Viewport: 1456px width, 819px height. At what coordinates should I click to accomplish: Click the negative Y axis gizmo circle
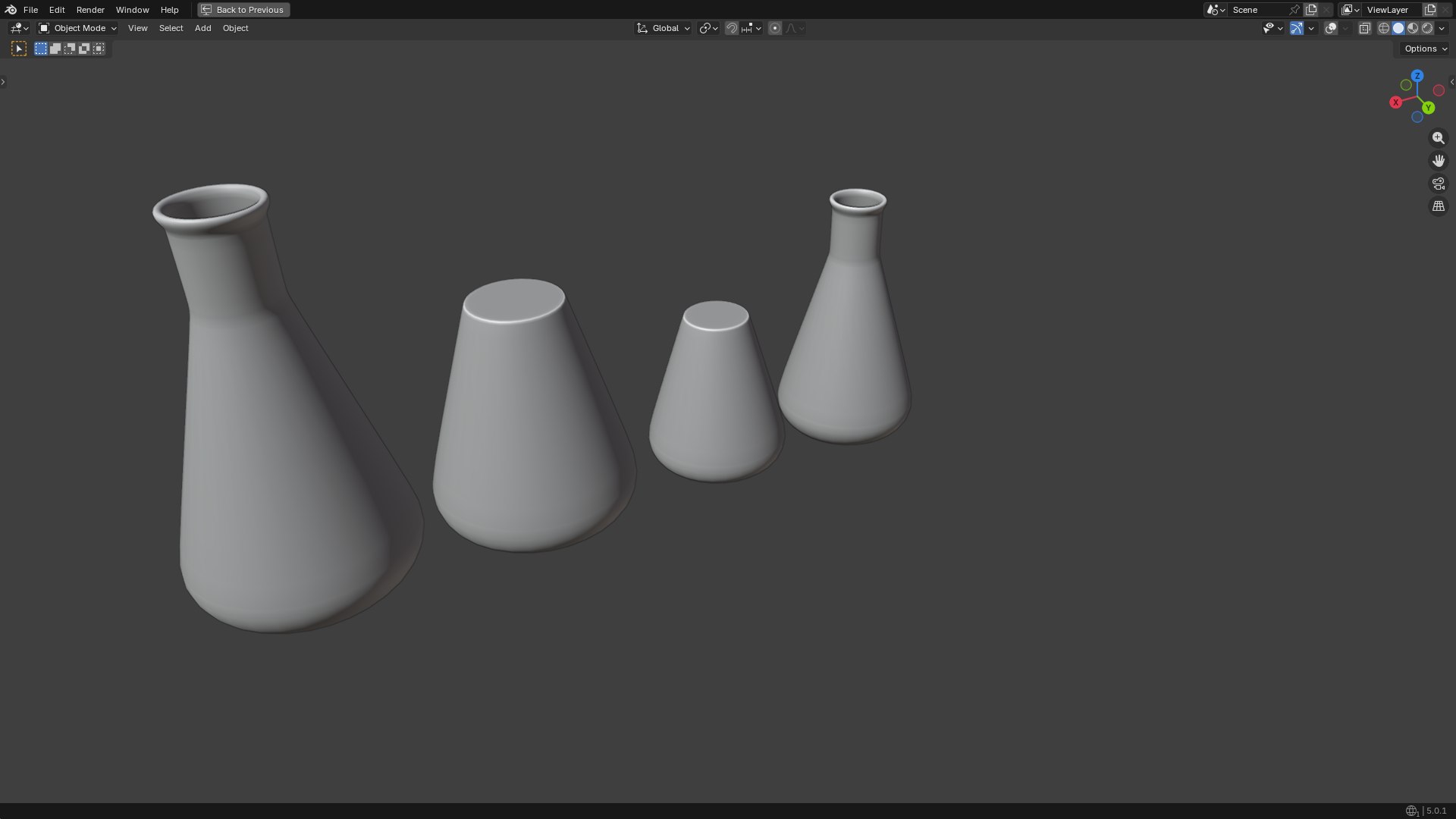[x=1406, y=85]
